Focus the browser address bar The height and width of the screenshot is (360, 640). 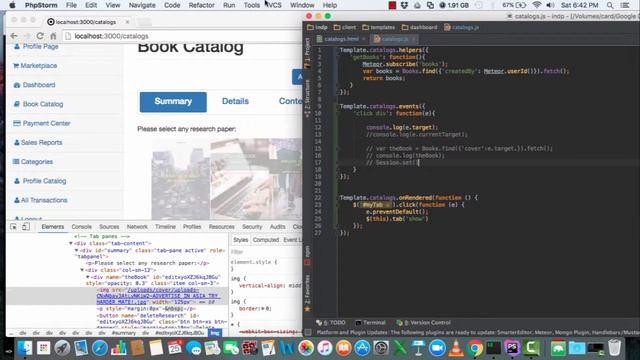click(x=182, y=36)
